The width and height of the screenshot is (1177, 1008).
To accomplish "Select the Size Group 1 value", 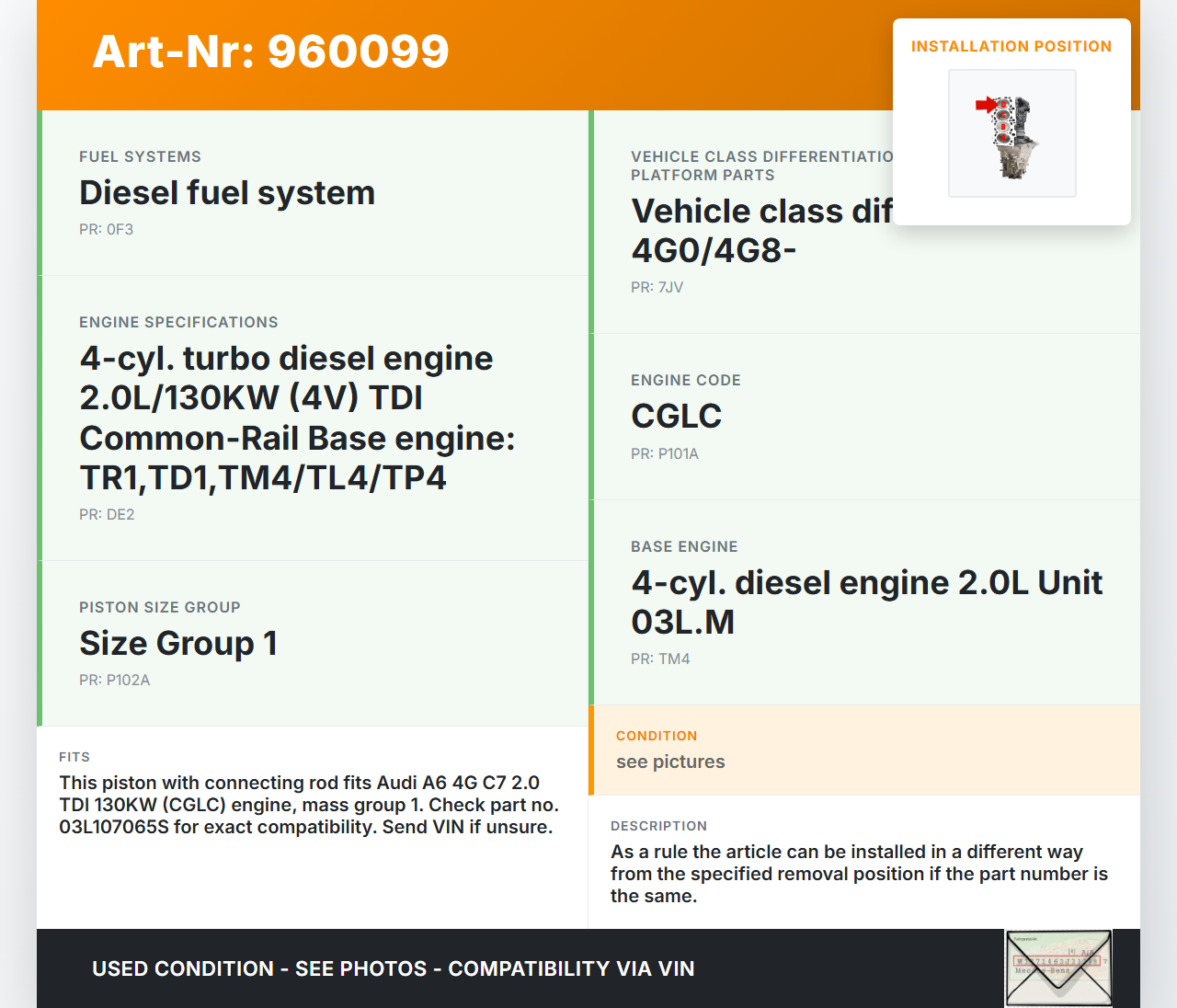I will (178, 644).
